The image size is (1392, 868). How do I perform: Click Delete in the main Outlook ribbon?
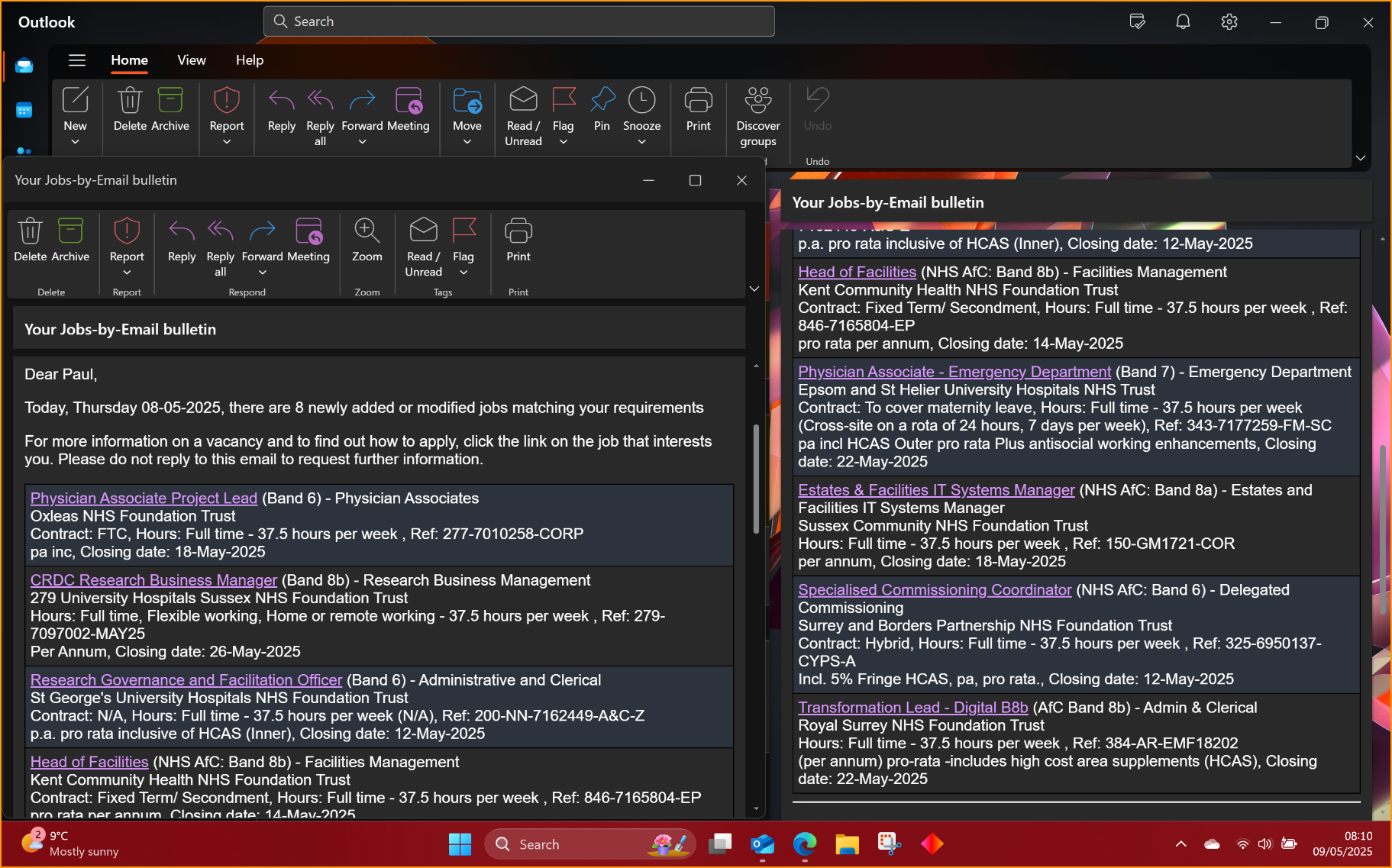click(130, 109)
